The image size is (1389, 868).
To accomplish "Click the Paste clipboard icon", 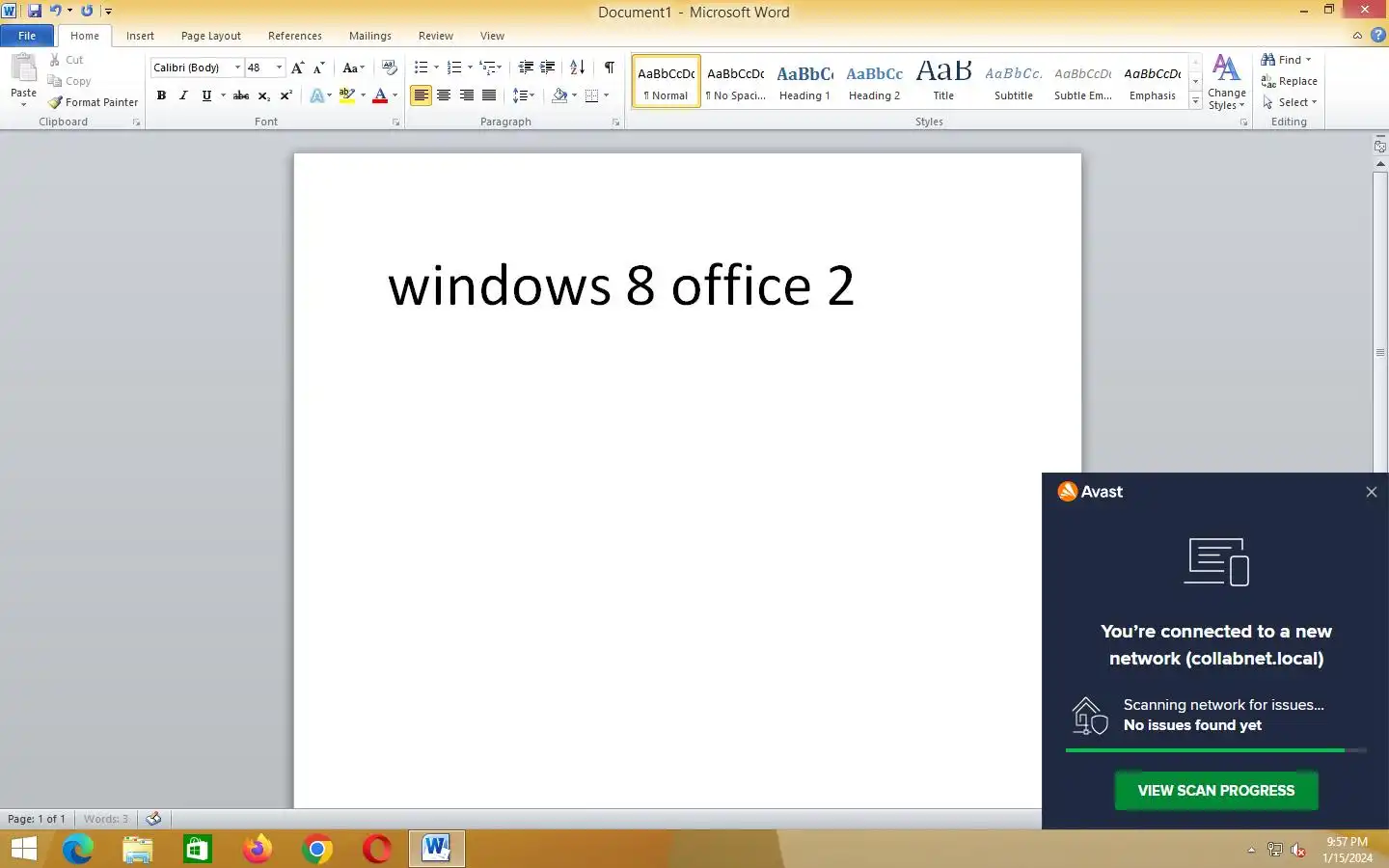I will tap(23, 69).
